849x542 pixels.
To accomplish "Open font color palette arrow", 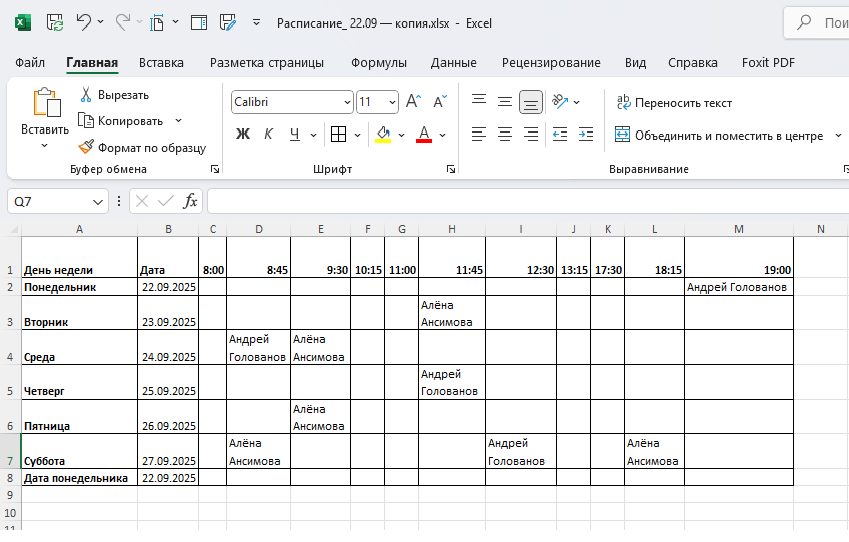I will (442, 135).
